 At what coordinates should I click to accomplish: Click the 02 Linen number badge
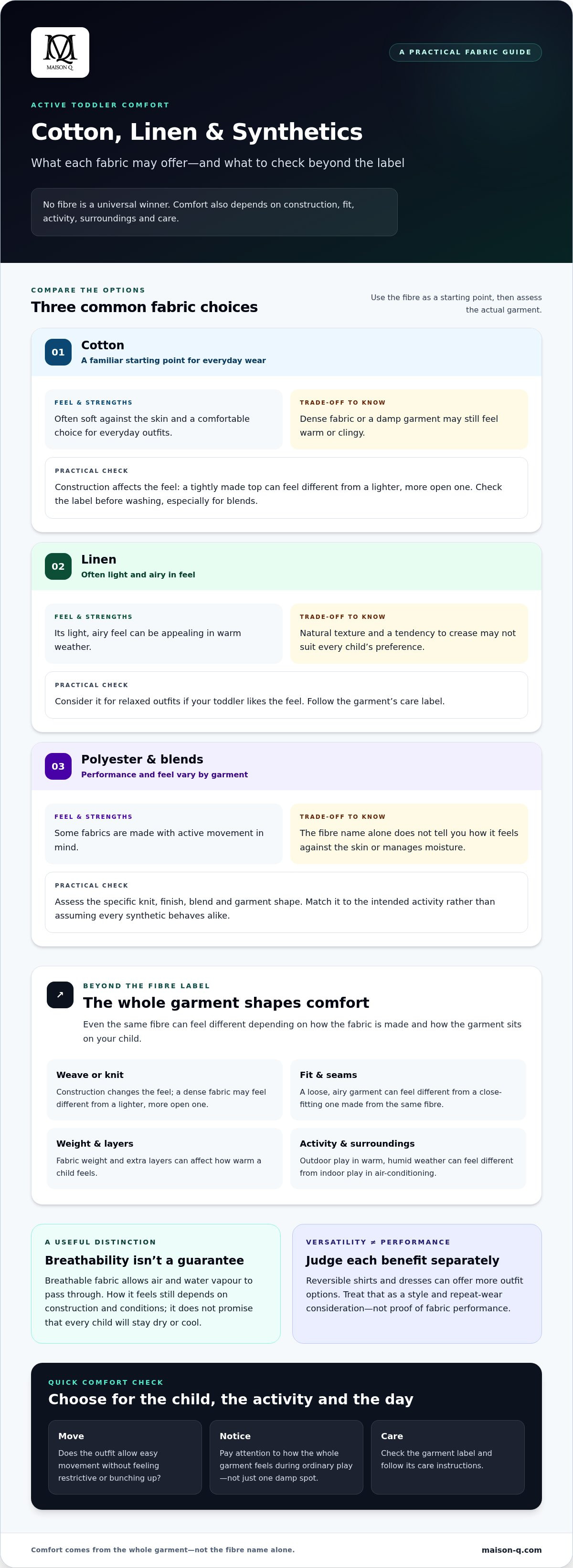(x=58, y=566)
